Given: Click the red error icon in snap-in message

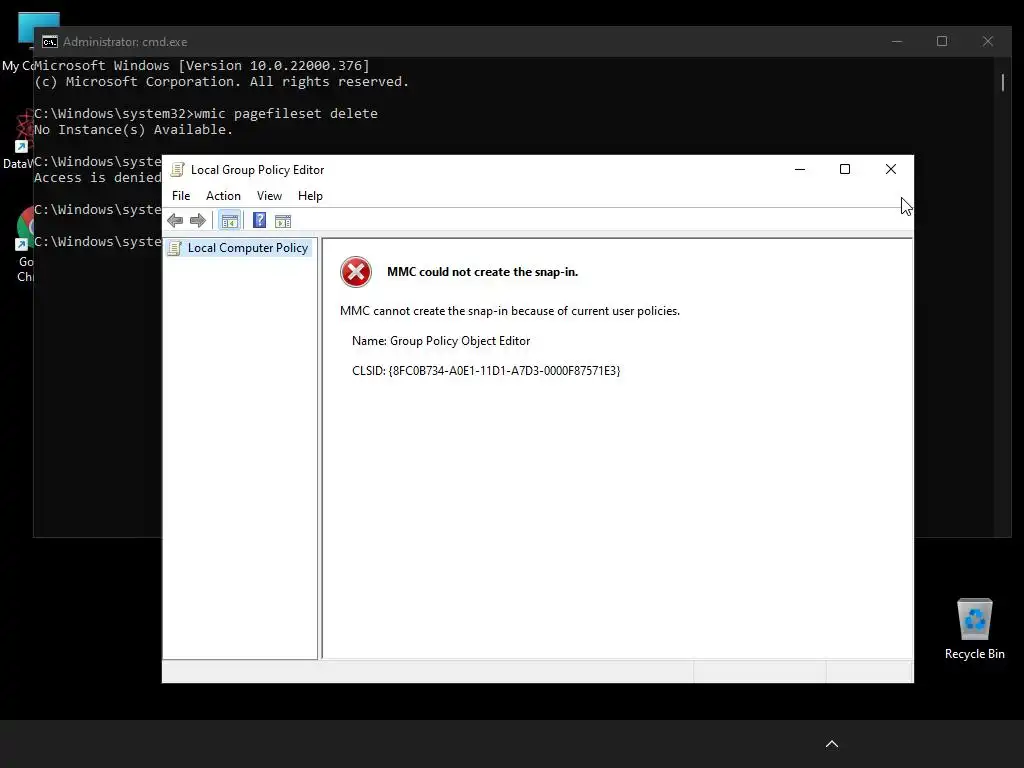Looking at the screenshot, I should tap(356, 272).
